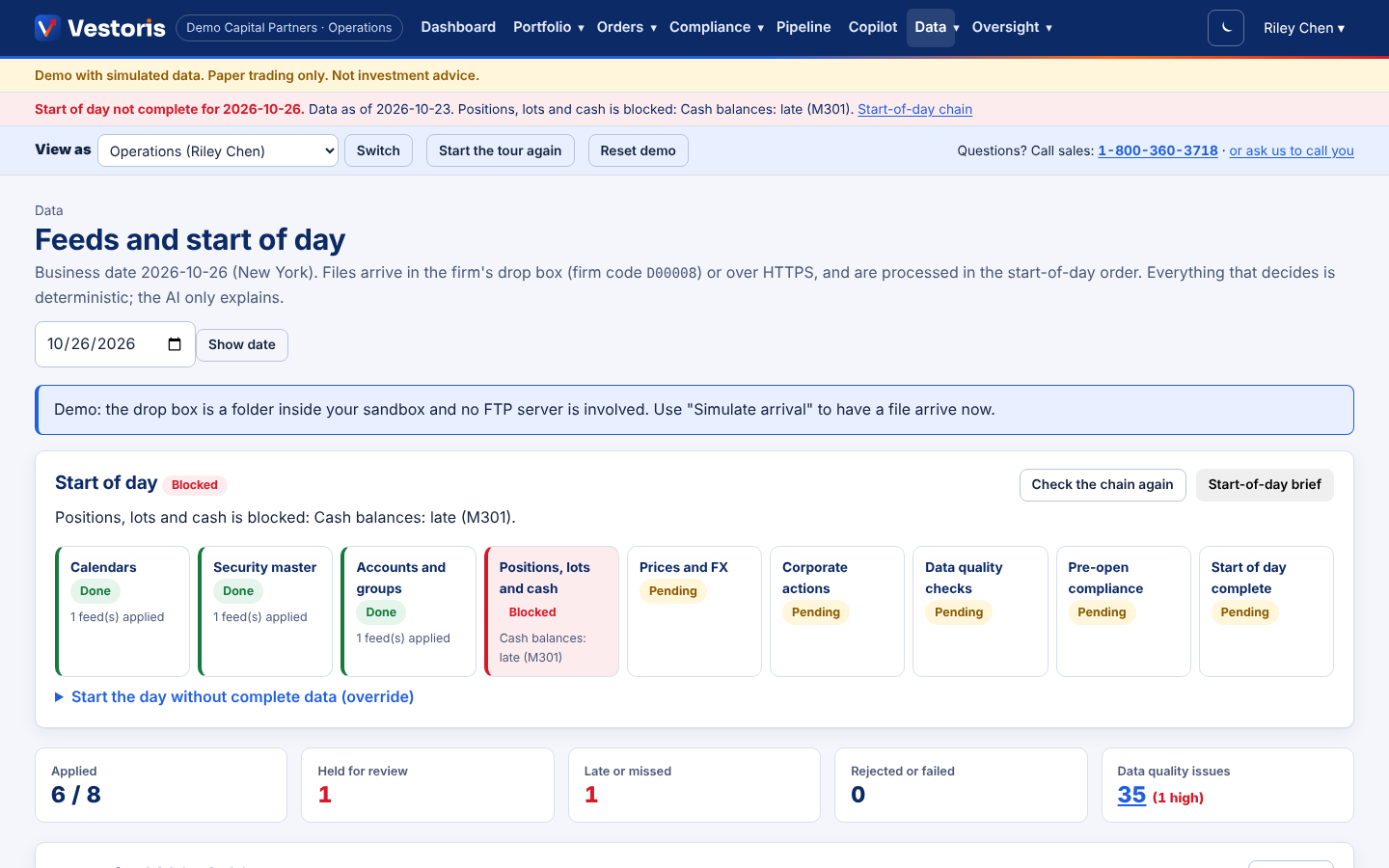Select the Corporate actions step card
Screen dimensions: 1389x868
[x=837, y=611]
